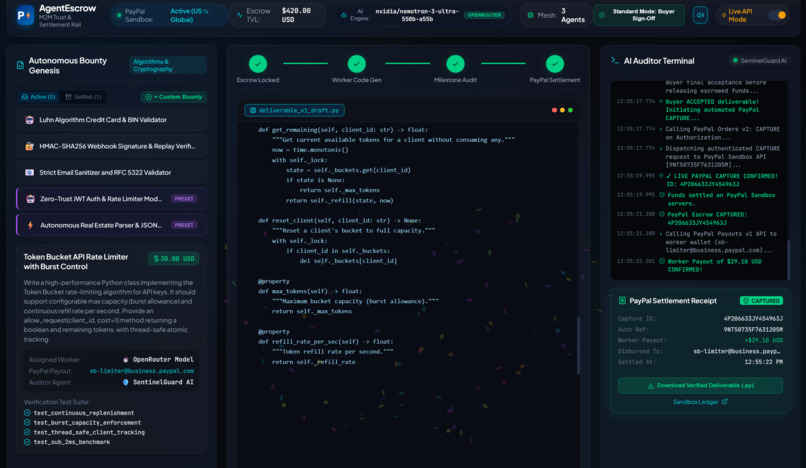Click the test_thread_safe_client_tracking check icon
This screenshot has width=806, height=468.
coord(27,432)
